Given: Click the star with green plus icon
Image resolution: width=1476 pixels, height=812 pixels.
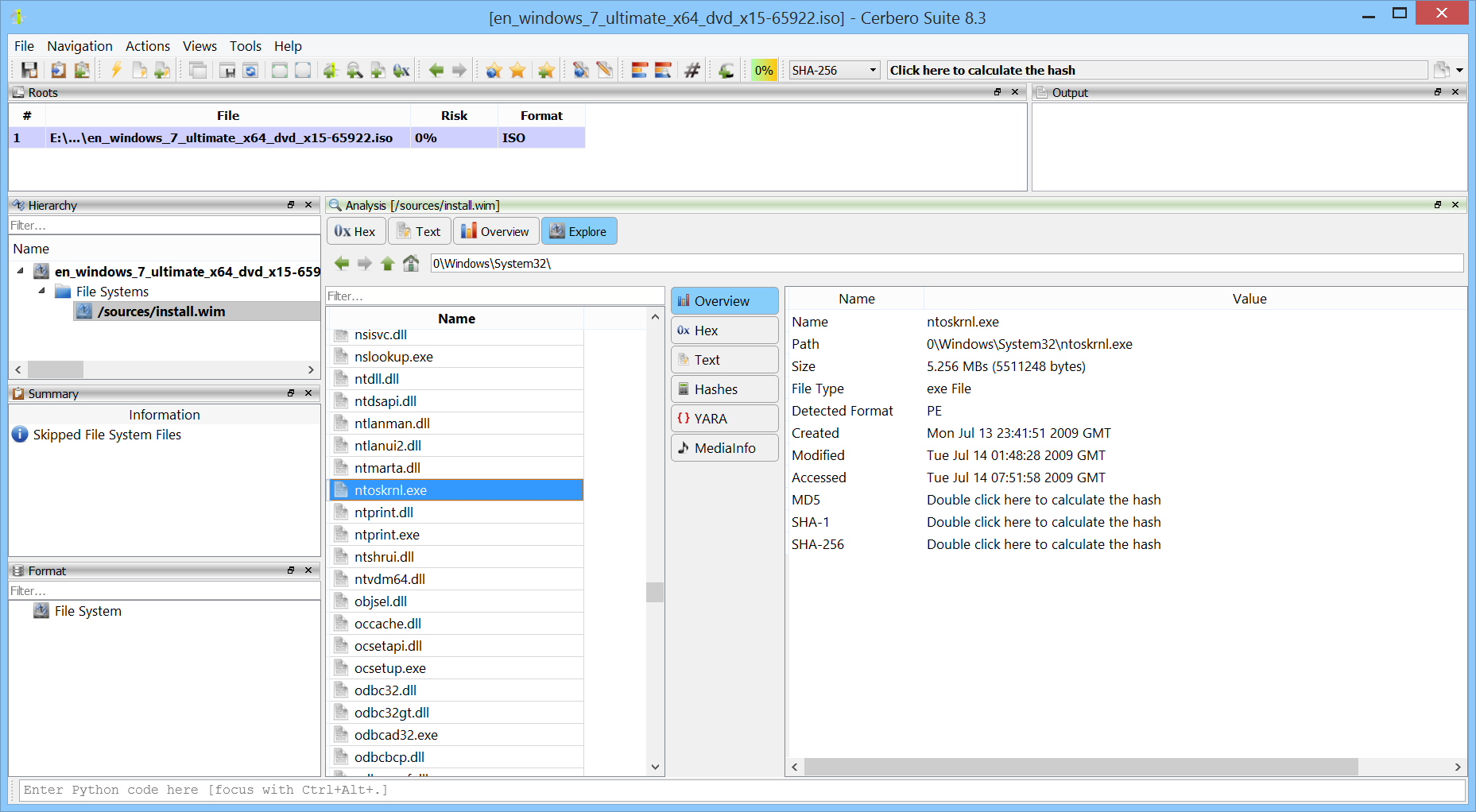Looking at the screenshot, I should point(546,70).
